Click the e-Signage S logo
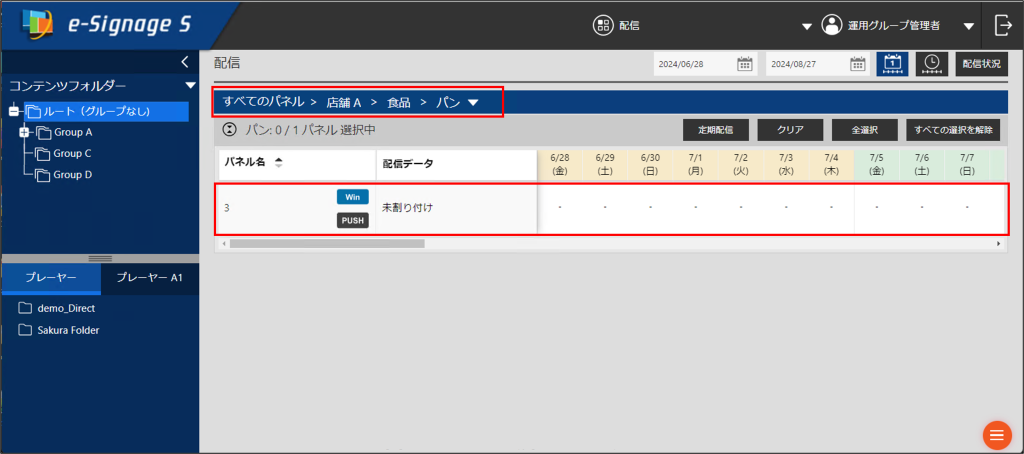This screenshot has width=1024, height=454. click(106, 25)
